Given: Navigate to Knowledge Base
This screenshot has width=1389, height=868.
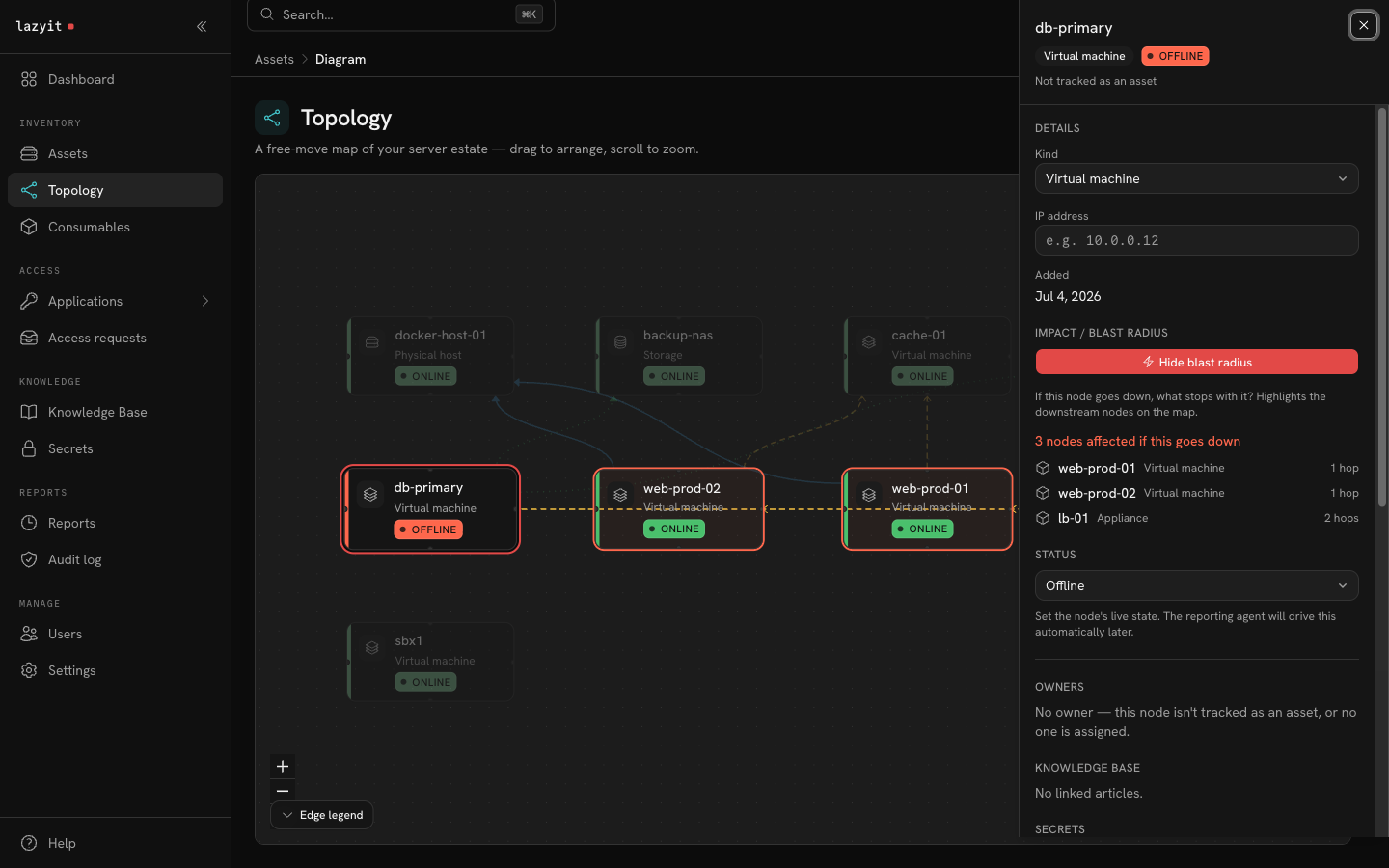Looking at the screenshot, I should (115, 412).
